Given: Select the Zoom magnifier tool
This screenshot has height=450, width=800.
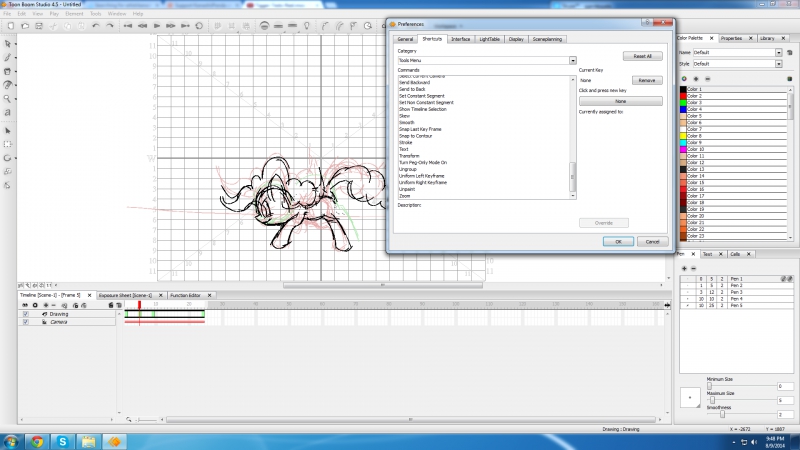Looking at the screenshot, I should pyautogui.click(x=8, y=99).
